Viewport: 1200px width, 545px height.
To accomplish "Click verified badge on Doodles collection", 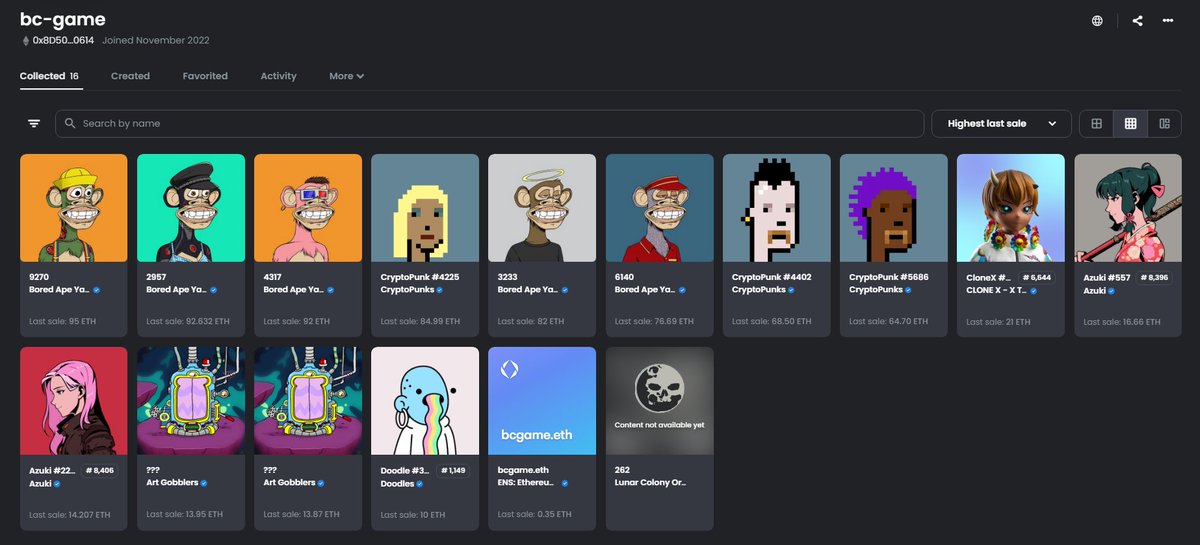I will point(422,482).
